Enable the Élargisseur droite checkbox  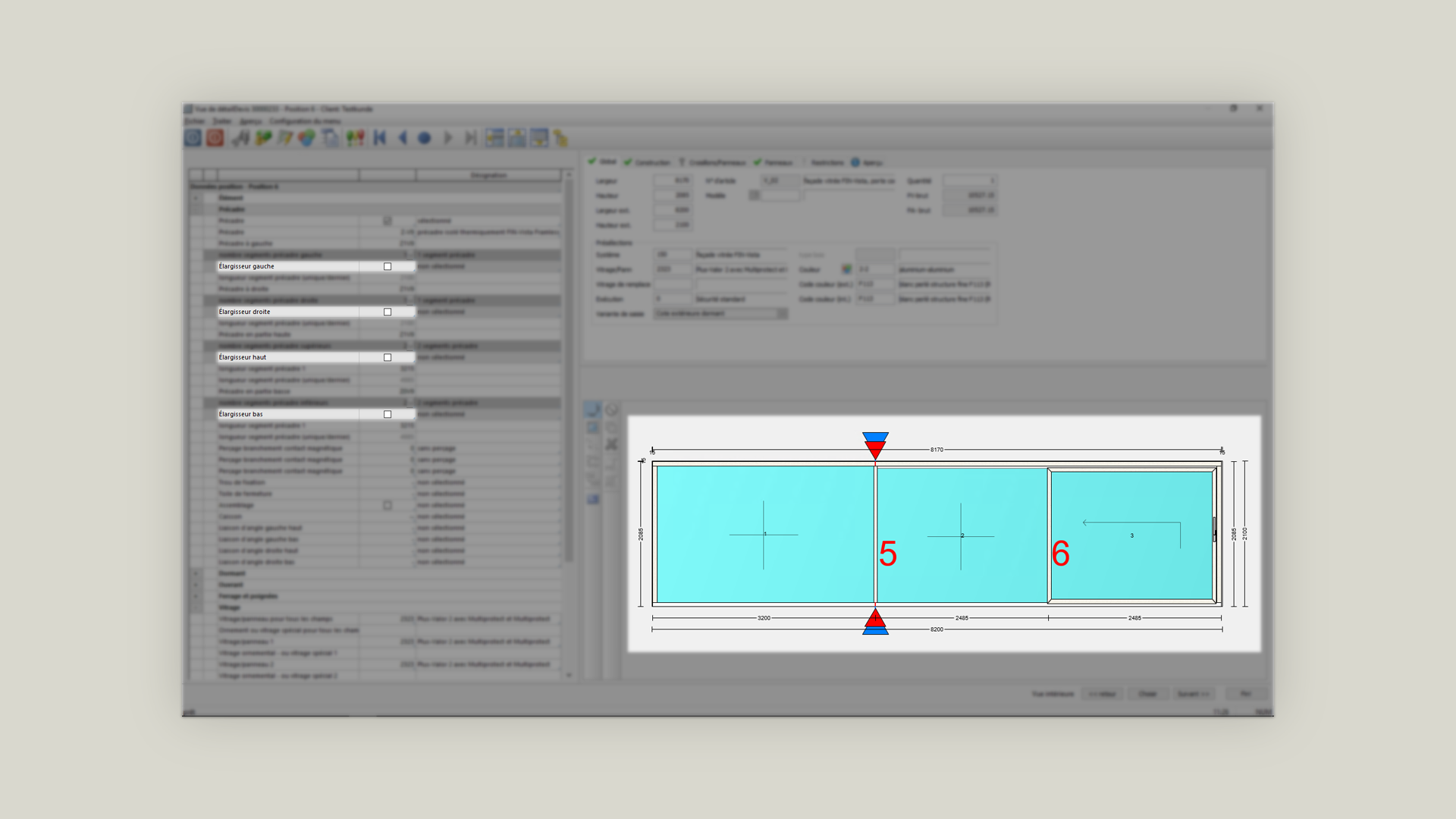[x=388, y=312]
